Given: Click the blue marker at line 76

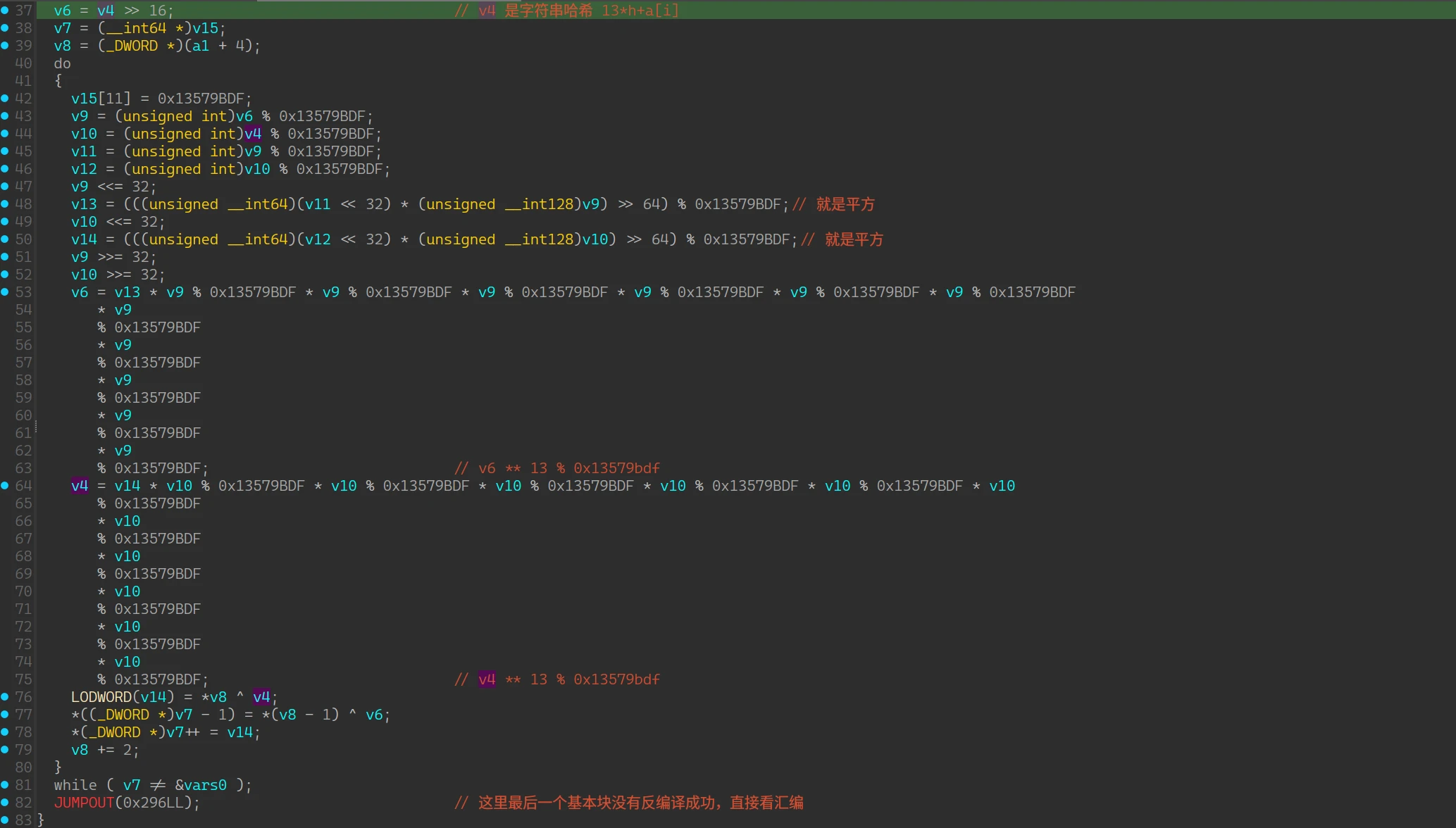Looking at the screenshot, I should [5, 696].
